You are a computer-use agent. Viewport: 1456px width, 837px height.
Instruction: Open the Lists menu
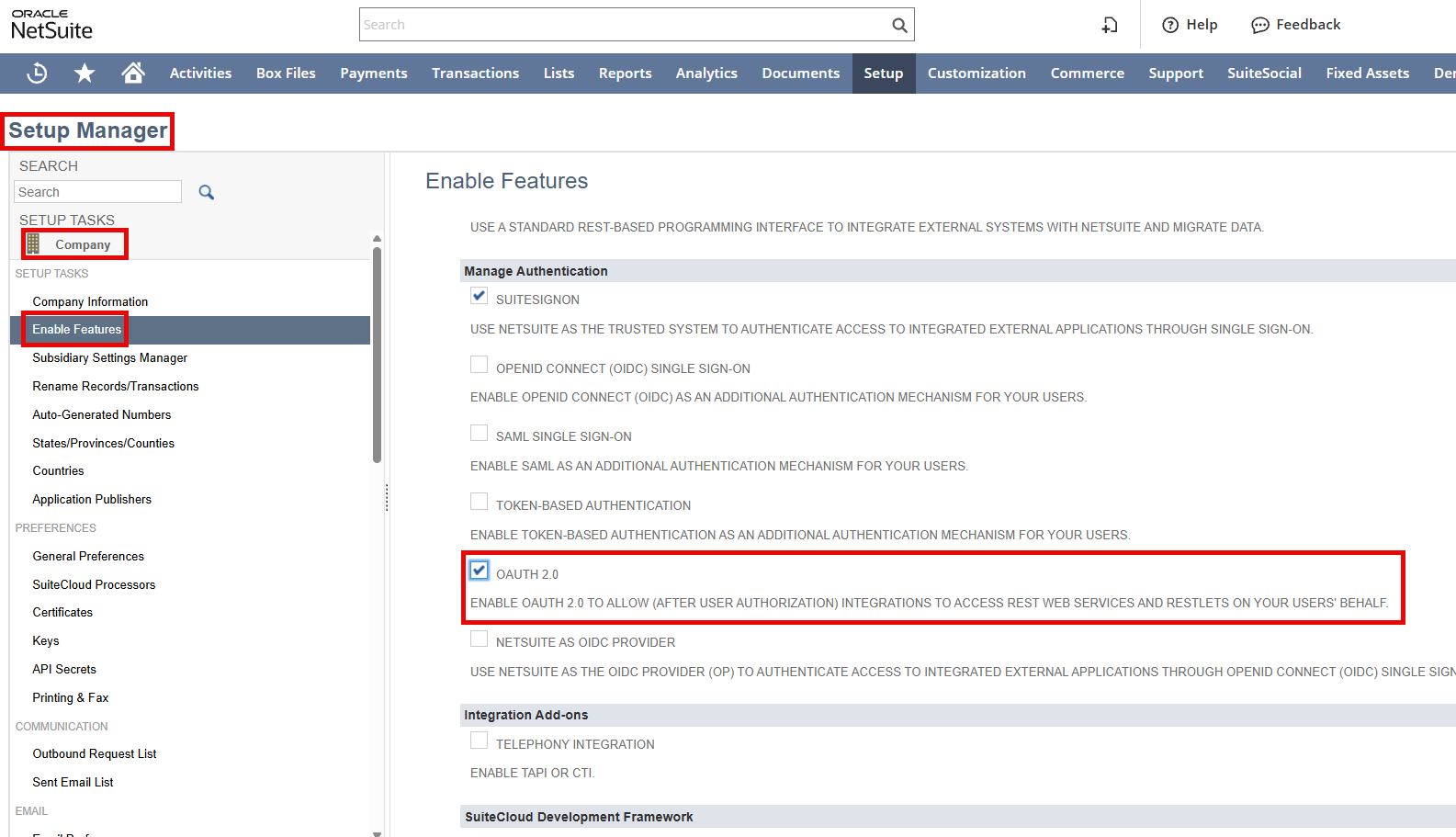click(559, 74)
